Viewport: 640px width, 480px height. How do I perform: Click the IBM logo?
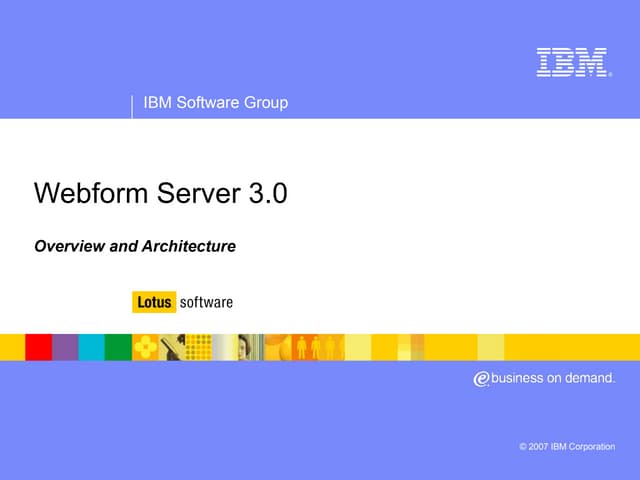point(573,62)
